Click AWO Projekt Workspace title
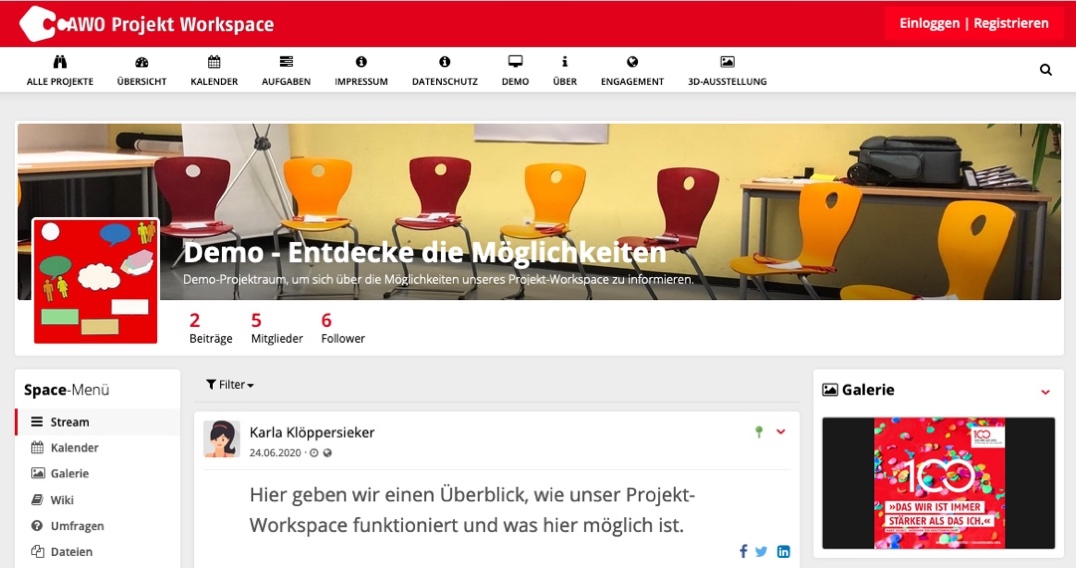Screen dimensions: 1076x568 170,25
